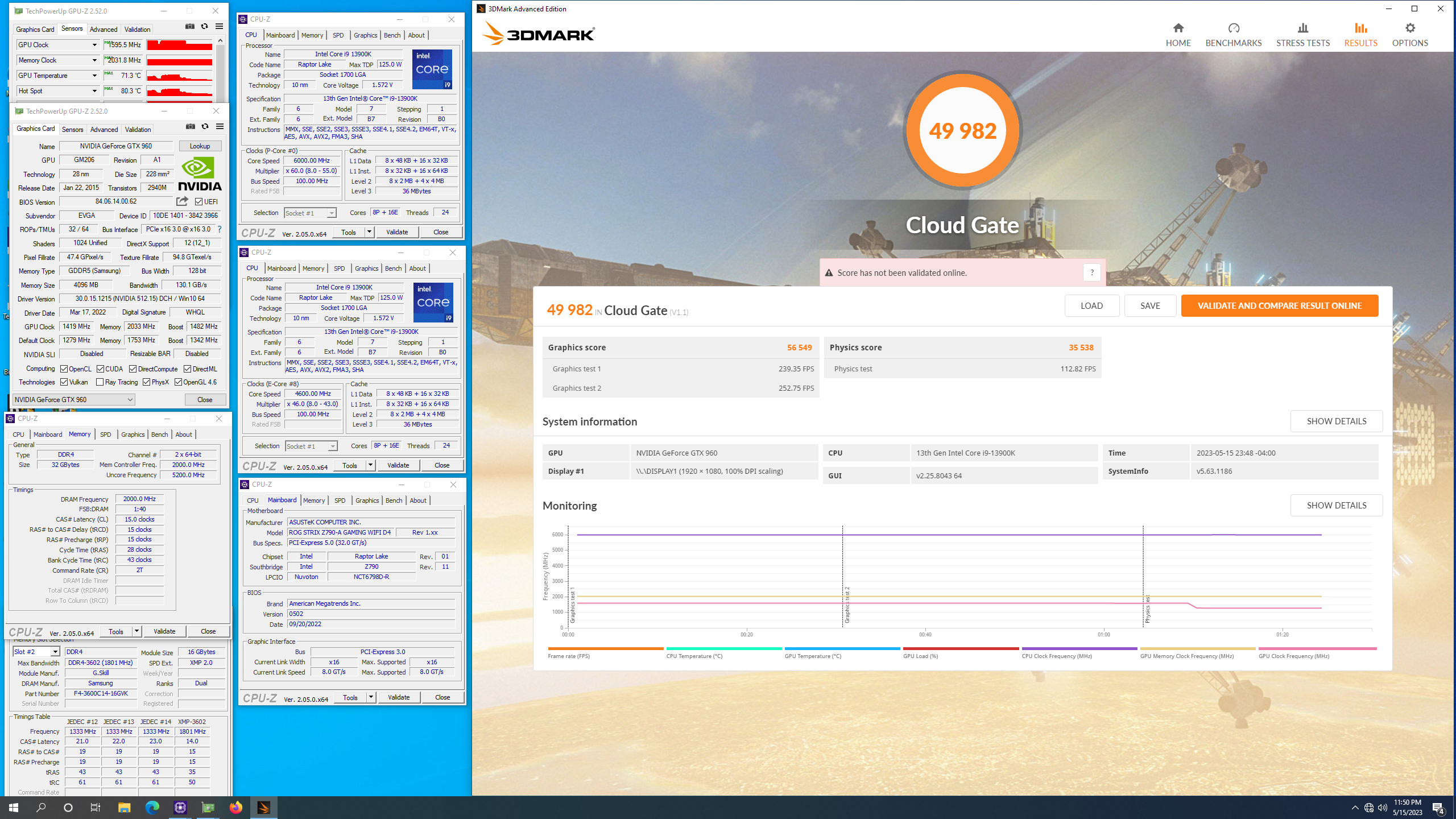Open the RESULTS section in 3DMark
The height and width of the screenshot is (819, 1456).
click(1360, 35)
